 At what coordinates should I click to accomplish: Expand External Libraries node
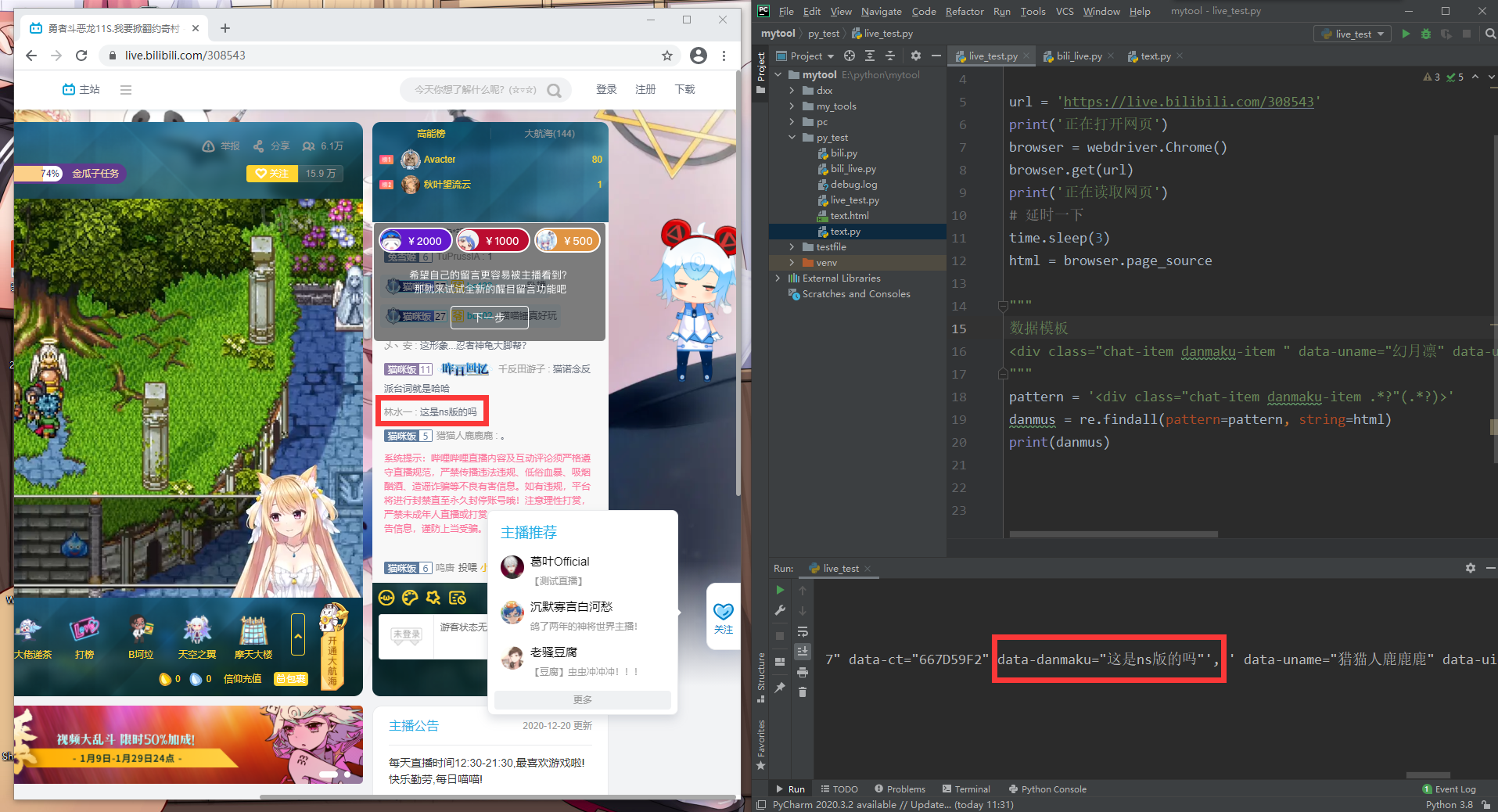tap(778, 278)
